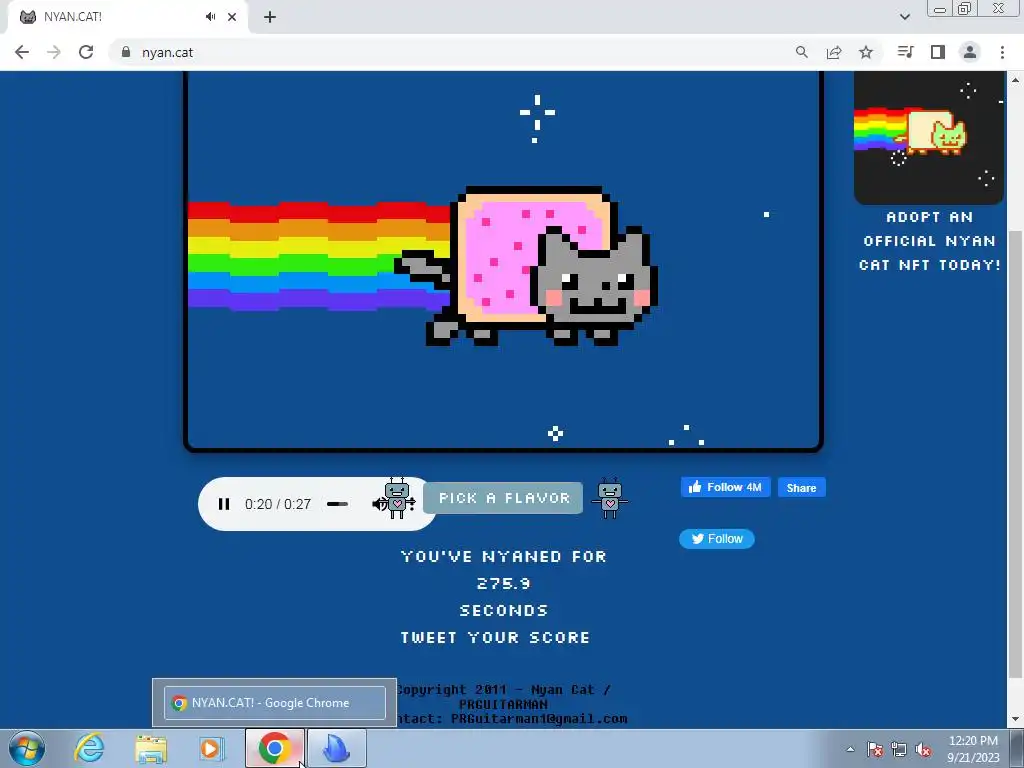
Task: Open the media control icon
Action: point(905,52)
